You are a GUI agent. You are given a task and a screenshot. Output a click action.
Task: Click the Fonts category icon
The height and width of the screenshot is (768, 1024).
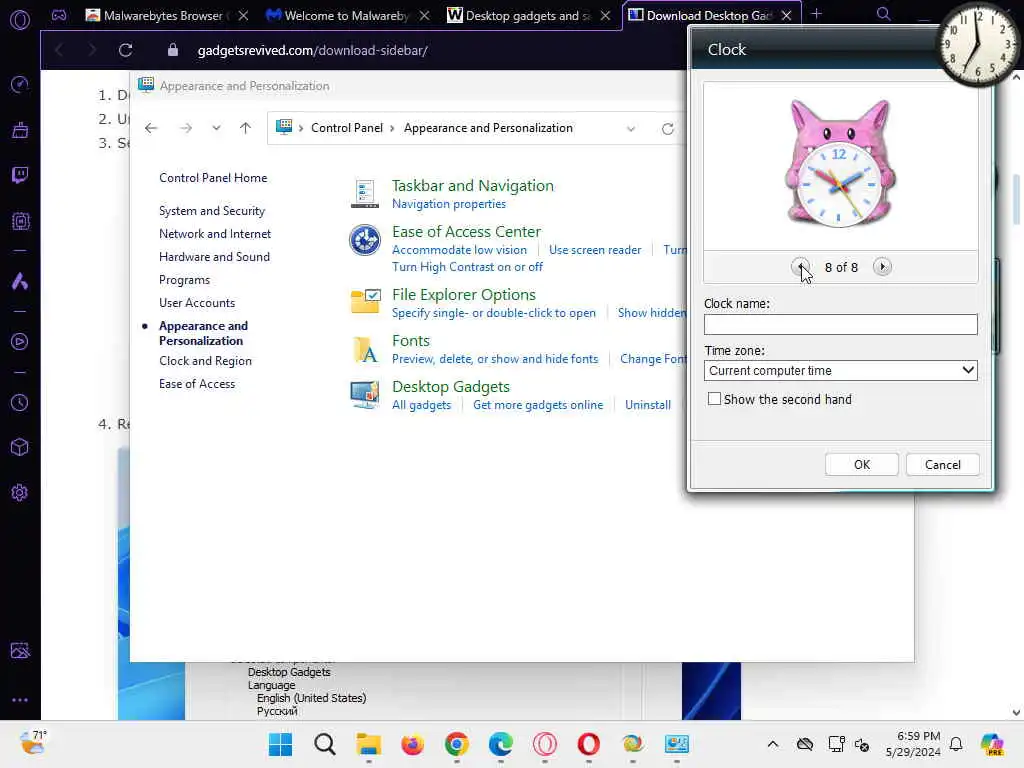[365, 349]
